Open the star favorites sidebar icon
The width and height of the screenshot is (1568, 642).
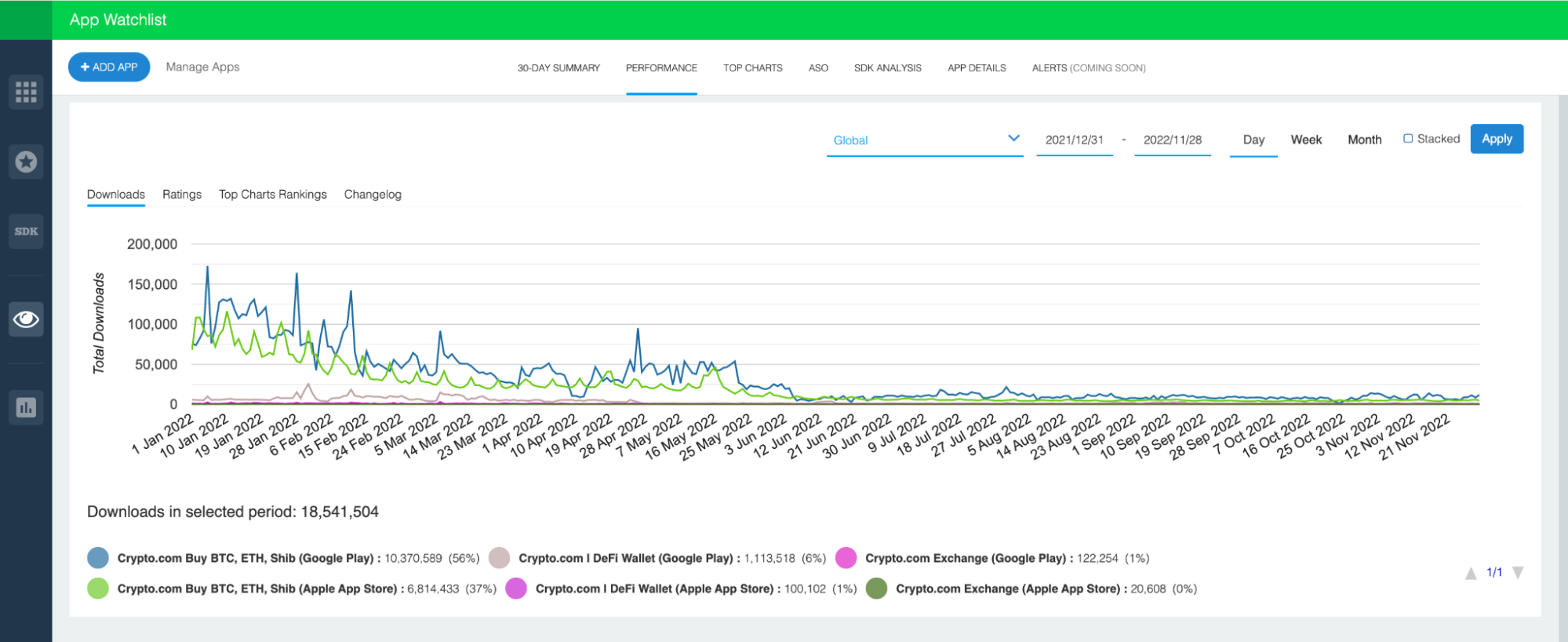pyautogui.click(x=26, y=162)
